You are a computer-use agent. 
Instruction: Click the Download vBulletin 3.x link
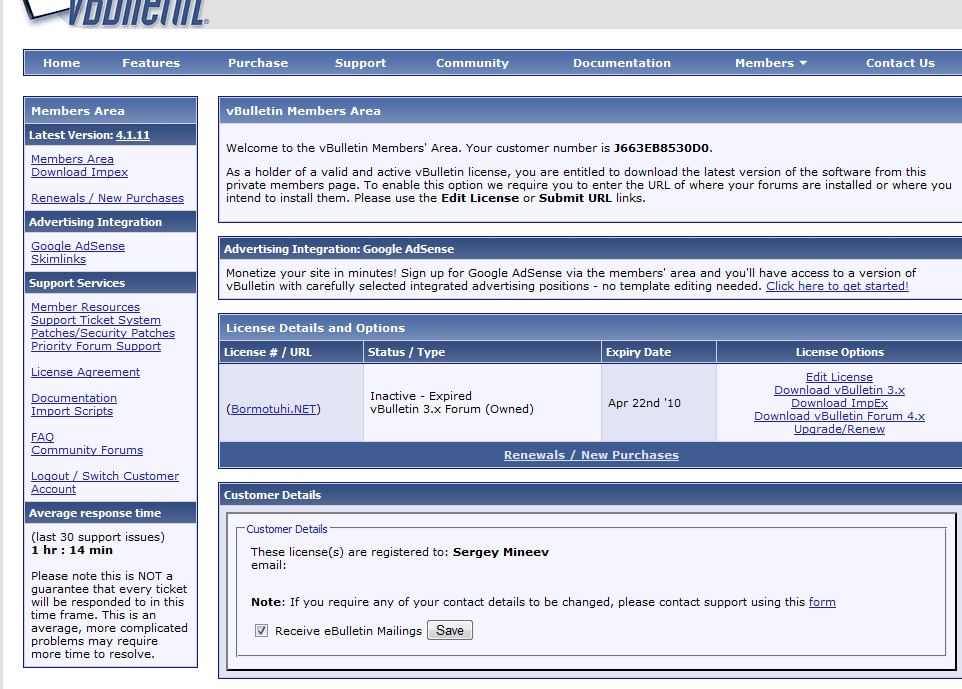[x=839, y=390]
